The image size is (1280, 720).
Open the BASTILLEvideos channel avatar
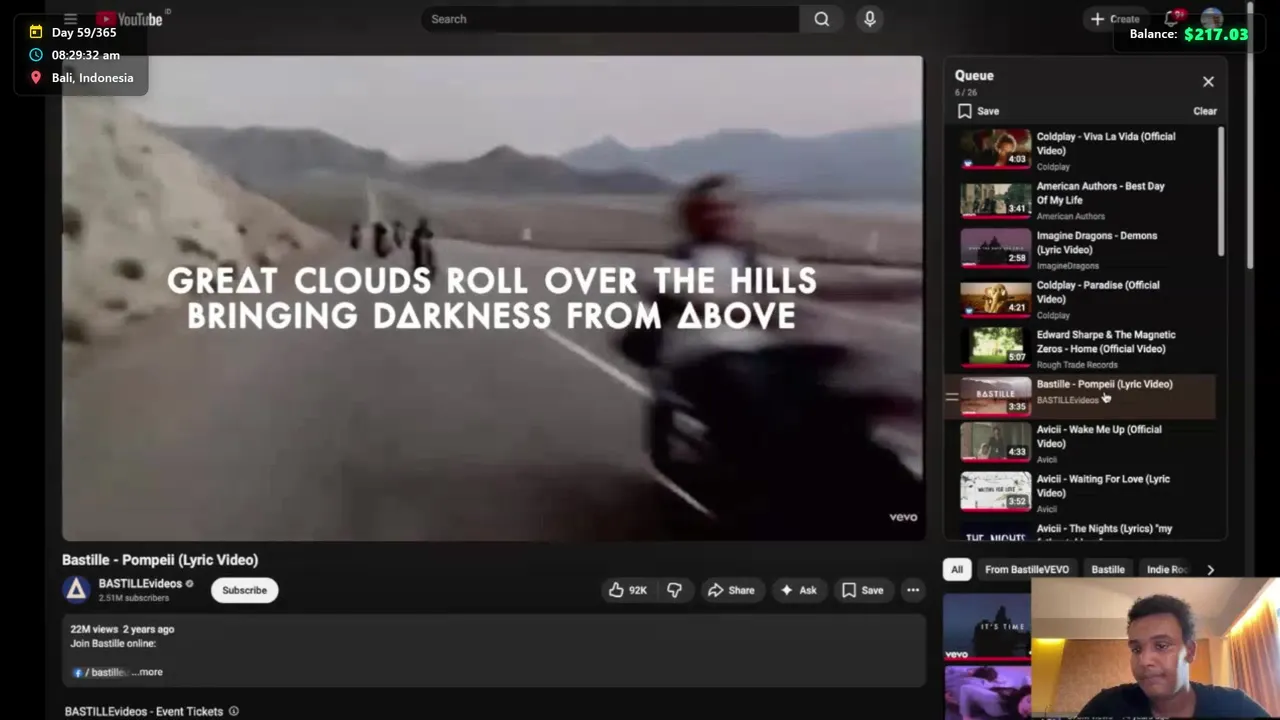[77, 590]
